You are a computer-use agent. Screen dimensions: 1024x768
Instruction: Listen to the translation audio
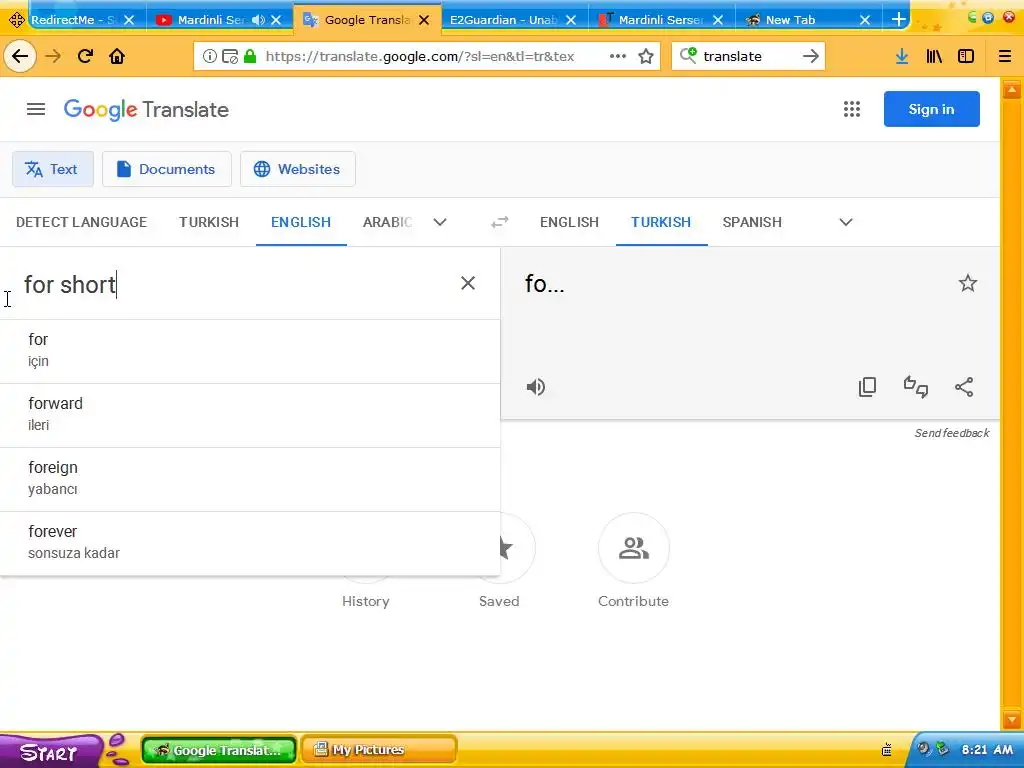pos(536,387)
